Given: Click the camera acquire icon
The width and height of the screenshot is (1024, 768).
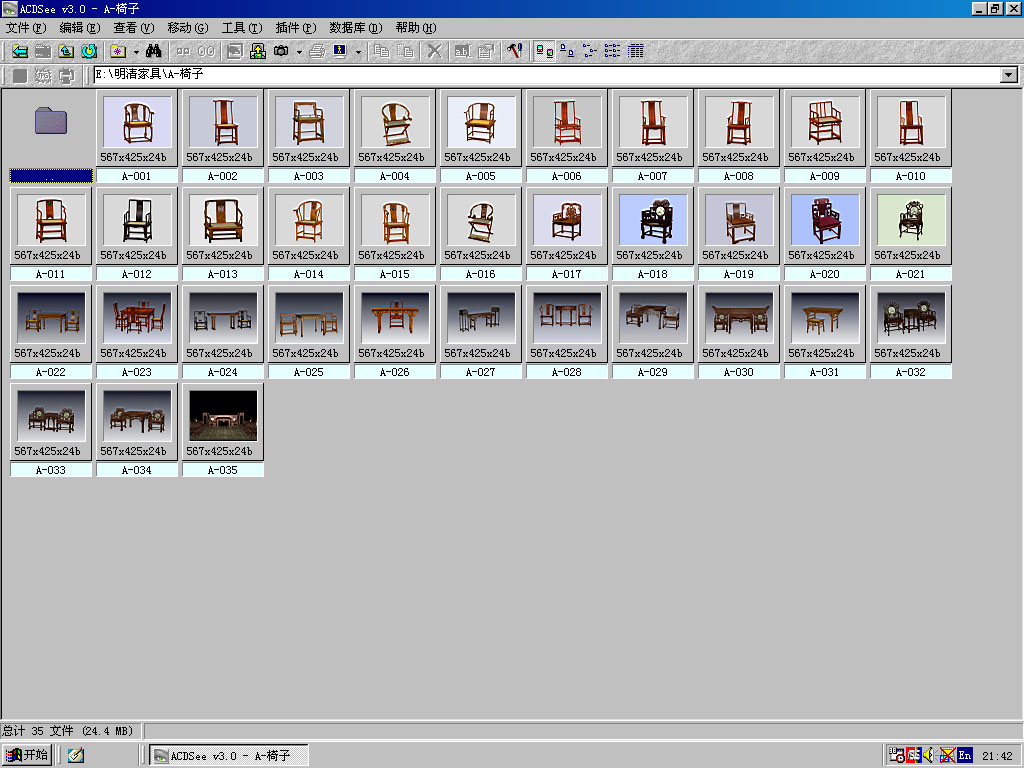Looking at the screenshot, I should 282,51.
